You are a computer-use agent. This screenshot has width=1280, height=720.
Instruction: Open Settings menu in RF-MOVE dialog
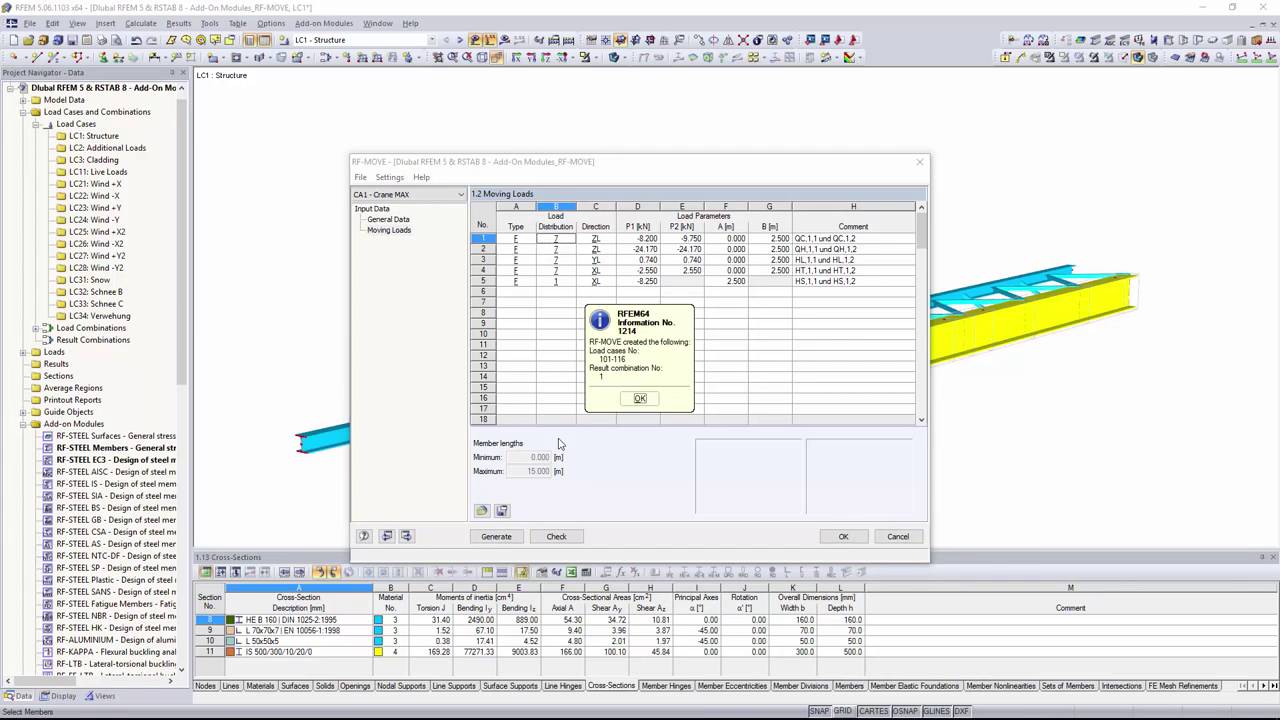389,177
